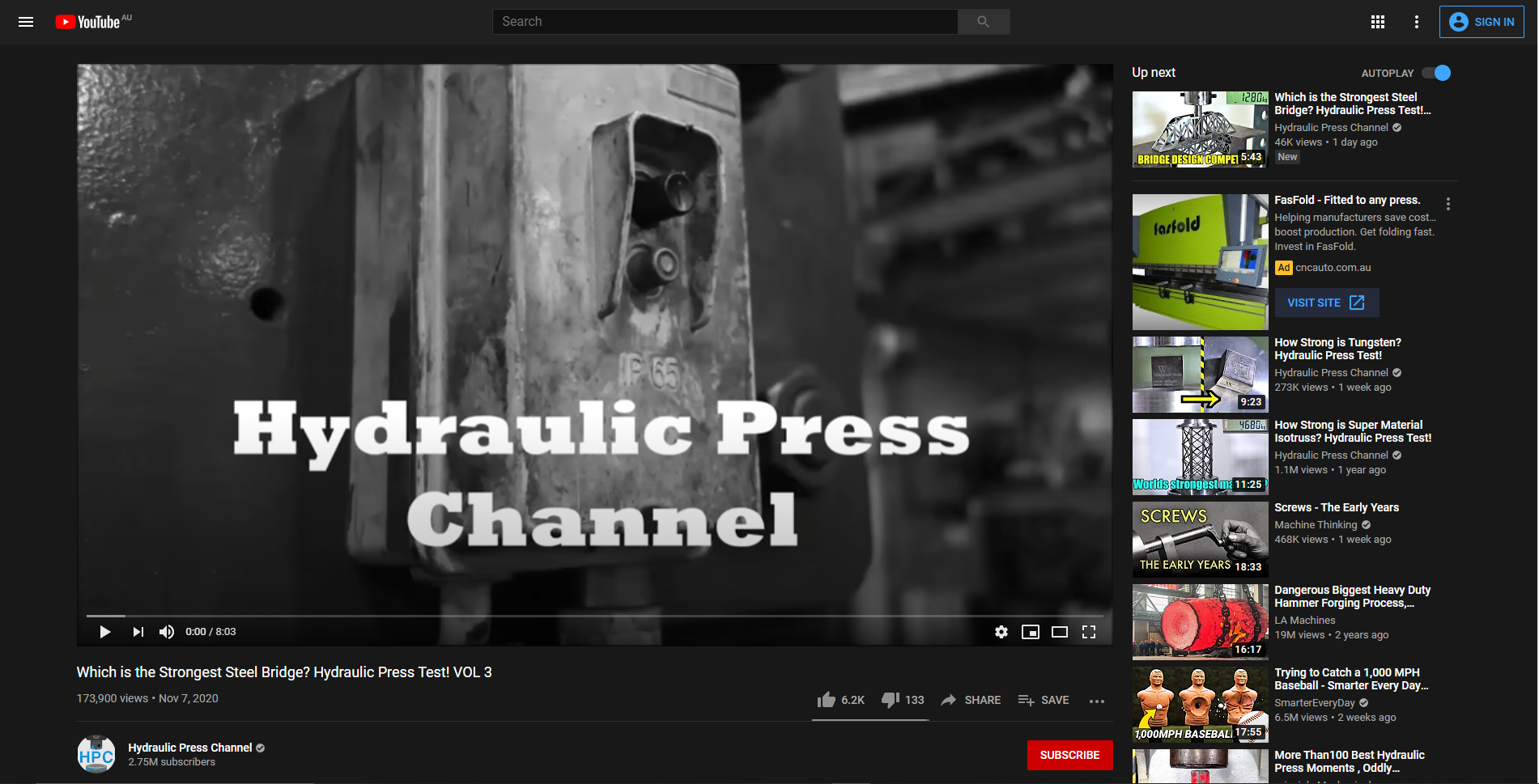Image resolution: width=1539 pixels, height=784 pixels.
Task: Mute the video volume
Action: click(167, 632)
